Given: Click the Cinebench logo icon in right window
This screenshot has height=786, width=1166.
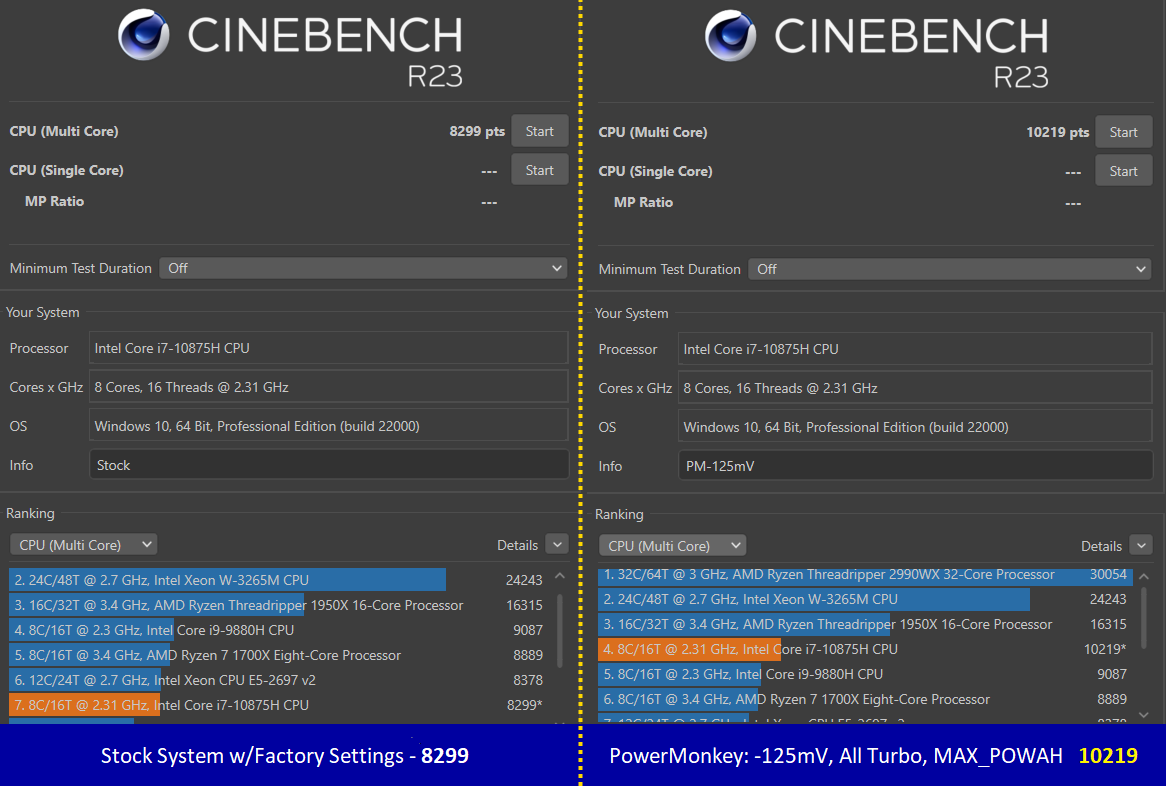Looking at the screenshot, I should [730, 36].
